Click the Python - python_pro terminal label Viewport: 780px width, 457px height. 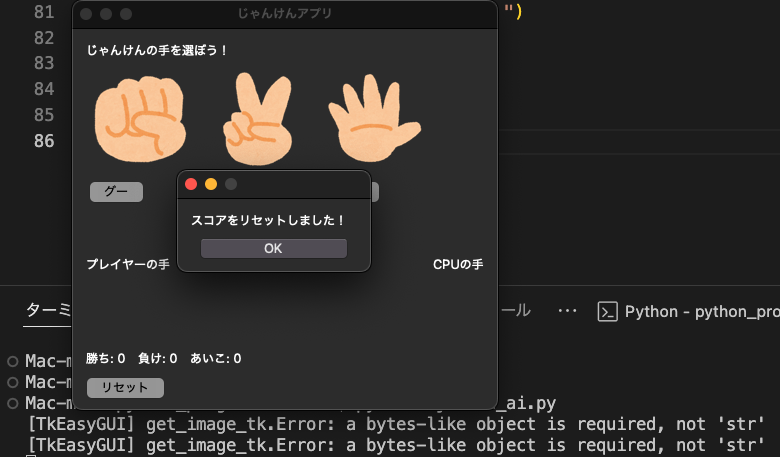[702, 312]
